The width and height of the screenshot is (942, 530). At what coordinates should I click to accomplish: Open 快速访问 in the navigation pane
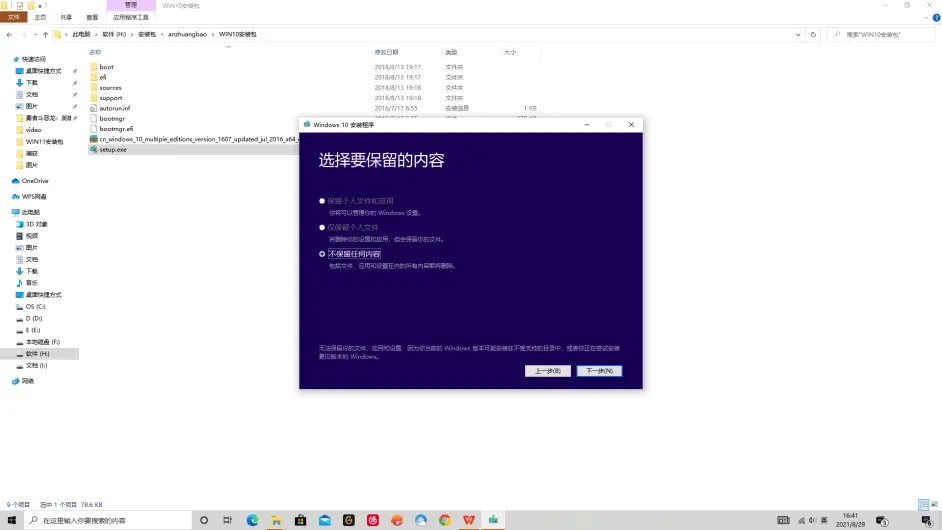click(x=34, y=59)
